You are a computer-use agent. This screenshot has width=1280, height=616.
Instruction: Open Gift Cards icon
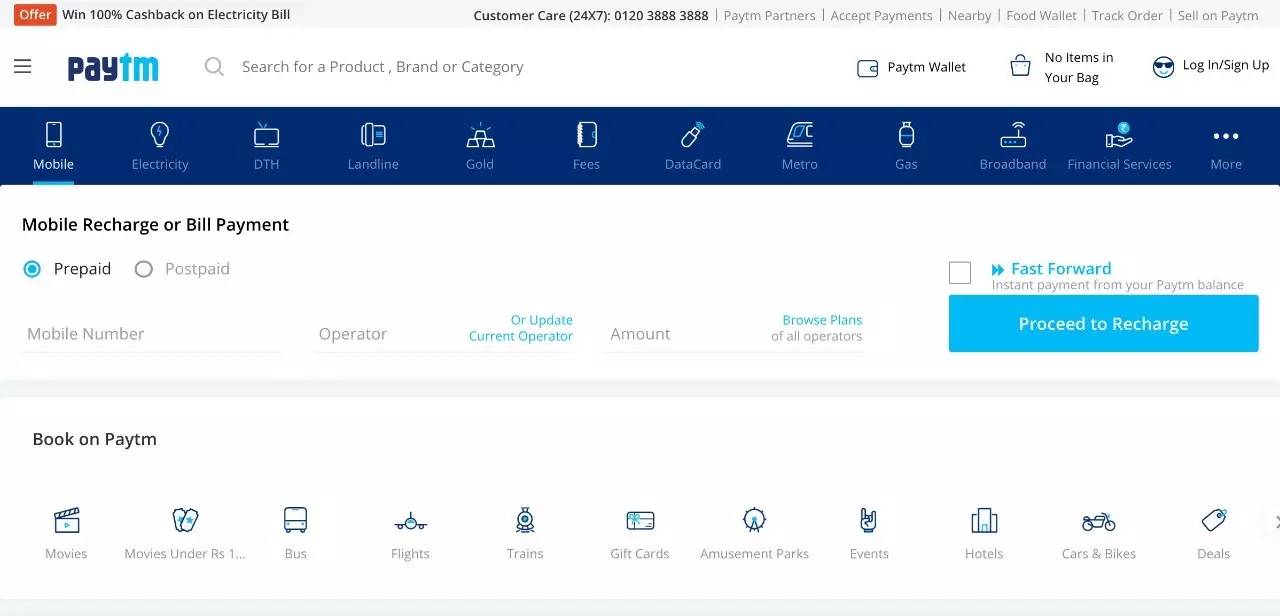coord(640,520)
